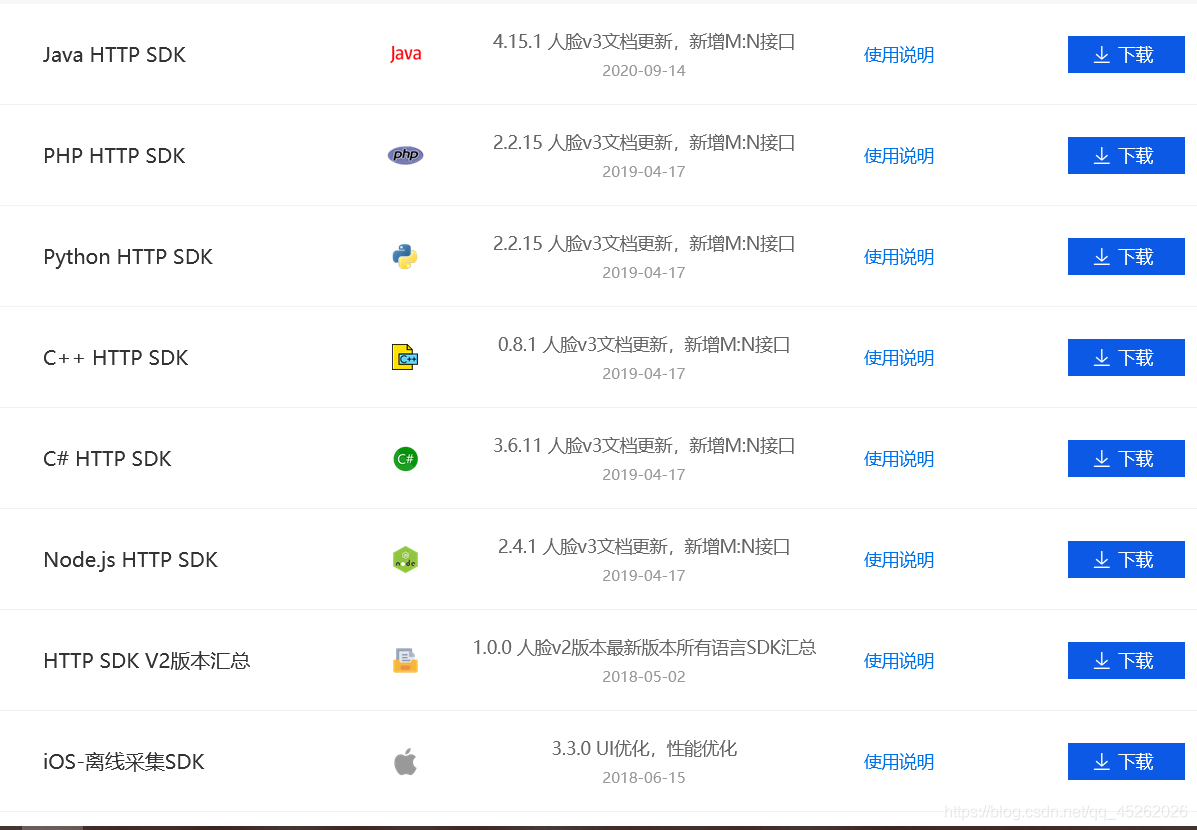Click the 0.8.1 version description text
Screen dimensions: 1197x830
tap(644, 344)
